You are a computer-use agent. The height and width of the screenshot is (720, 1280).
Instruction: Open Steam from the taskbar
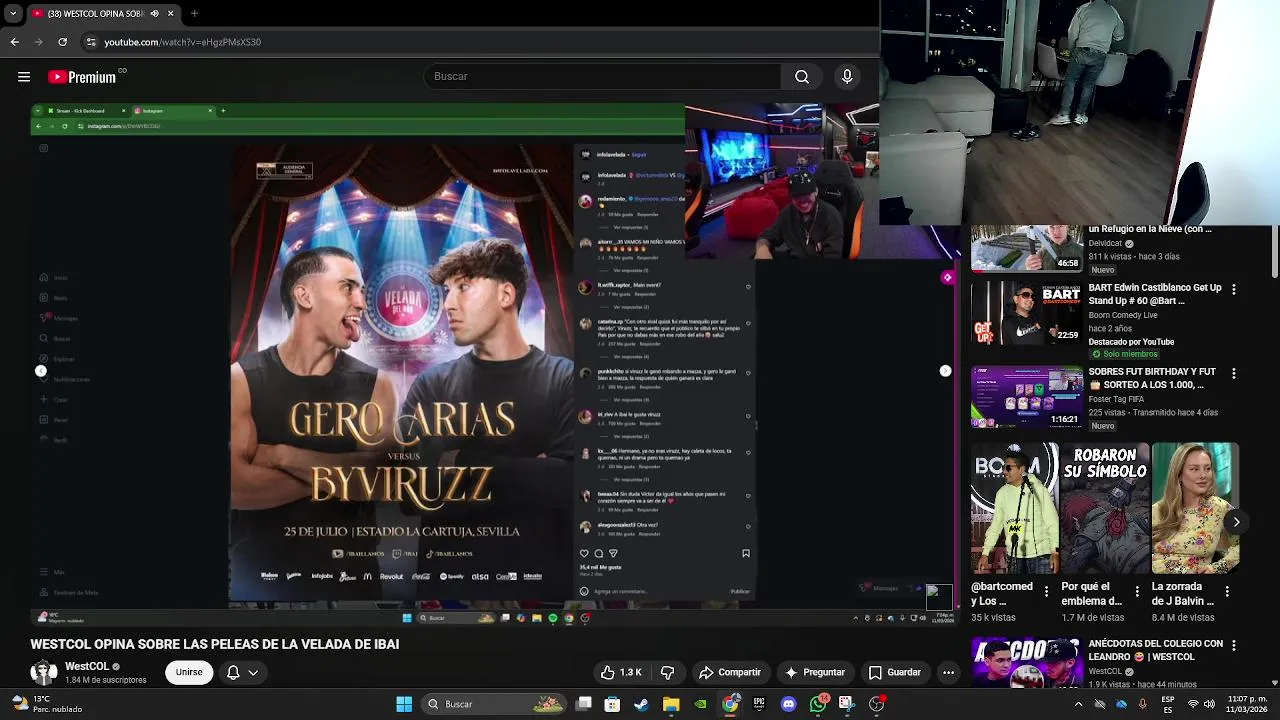641,704
